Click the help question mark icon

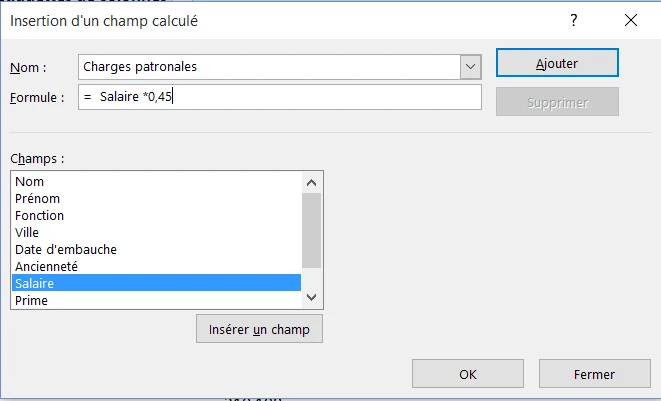pyautogui.click(x=573, y=20)
